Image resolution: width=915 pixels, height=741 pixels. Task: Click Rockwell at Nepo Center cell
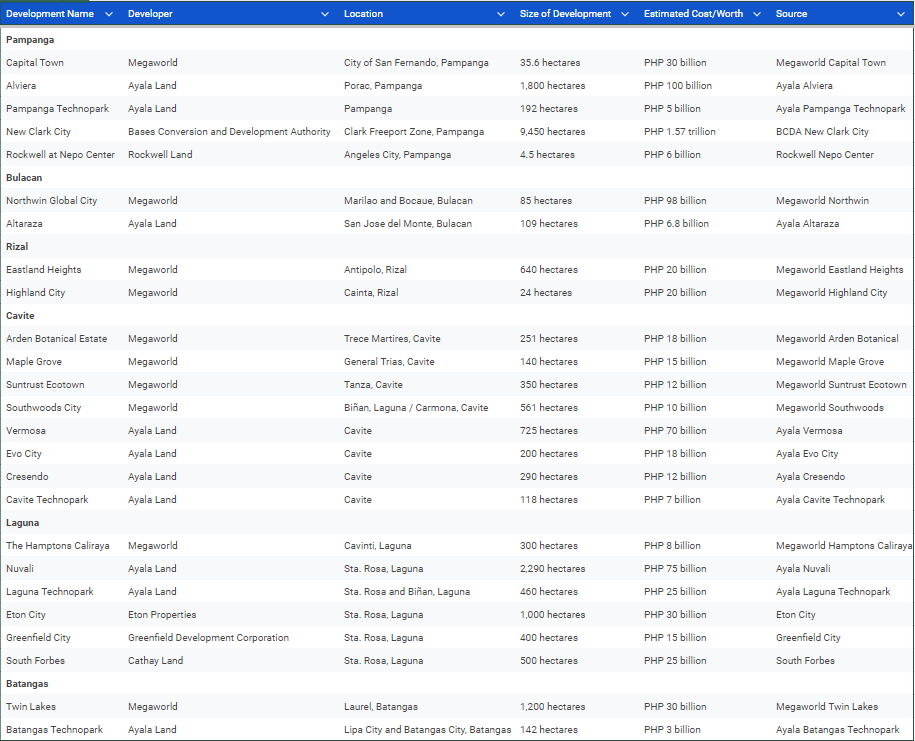(60, 155)
